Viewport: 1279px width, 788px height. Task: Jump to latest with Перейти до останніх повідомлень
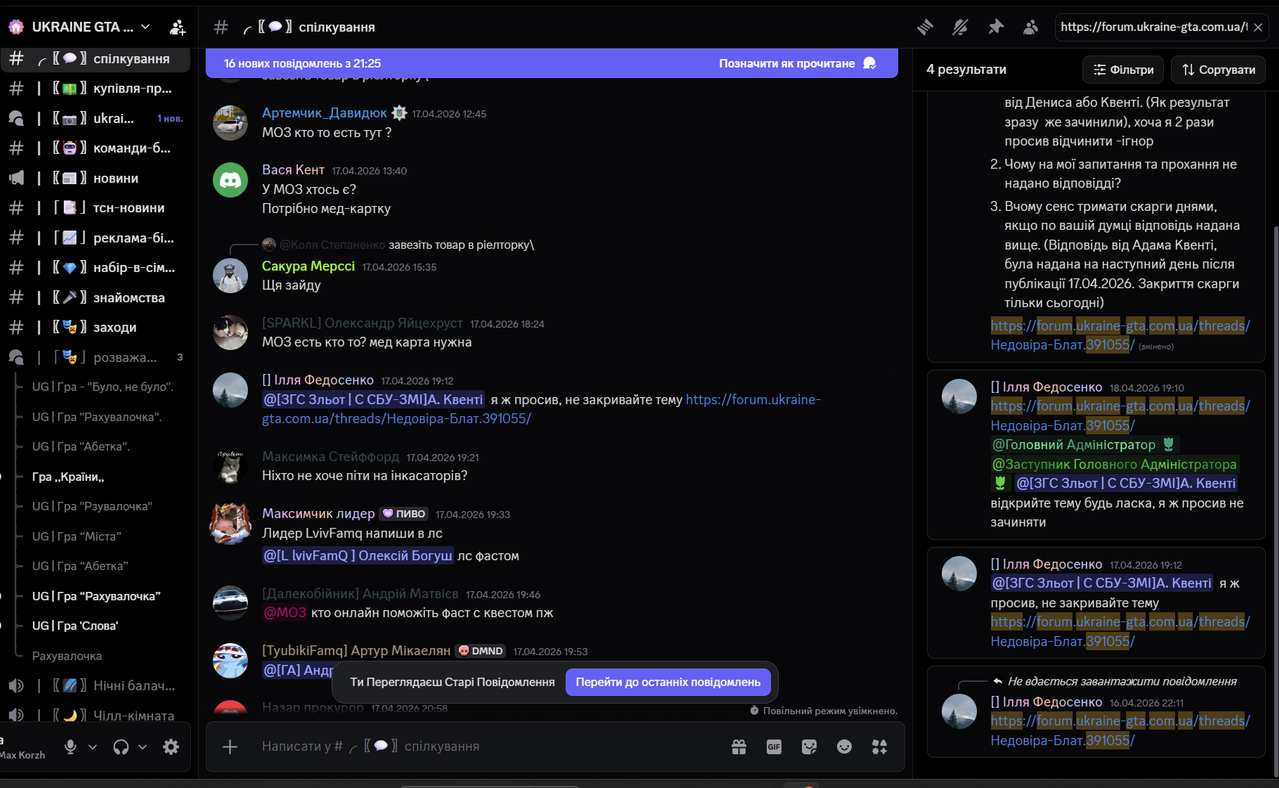[668, 682]
